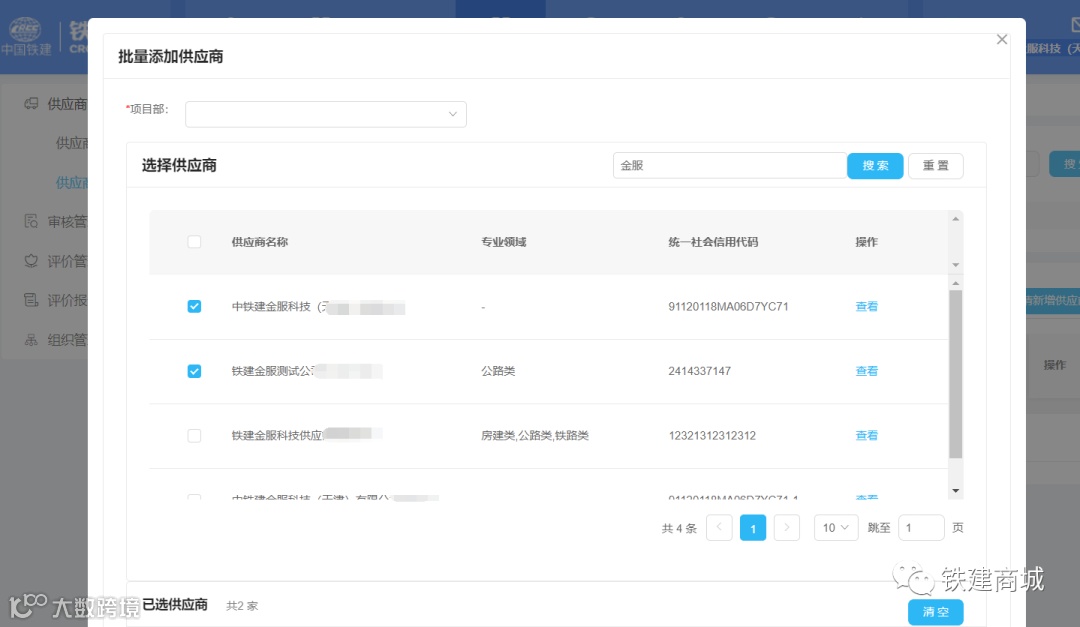Screen dimensions: 1080x627
Task: Close the 批量添加供应商 dialog
Action: (1001, 40)
